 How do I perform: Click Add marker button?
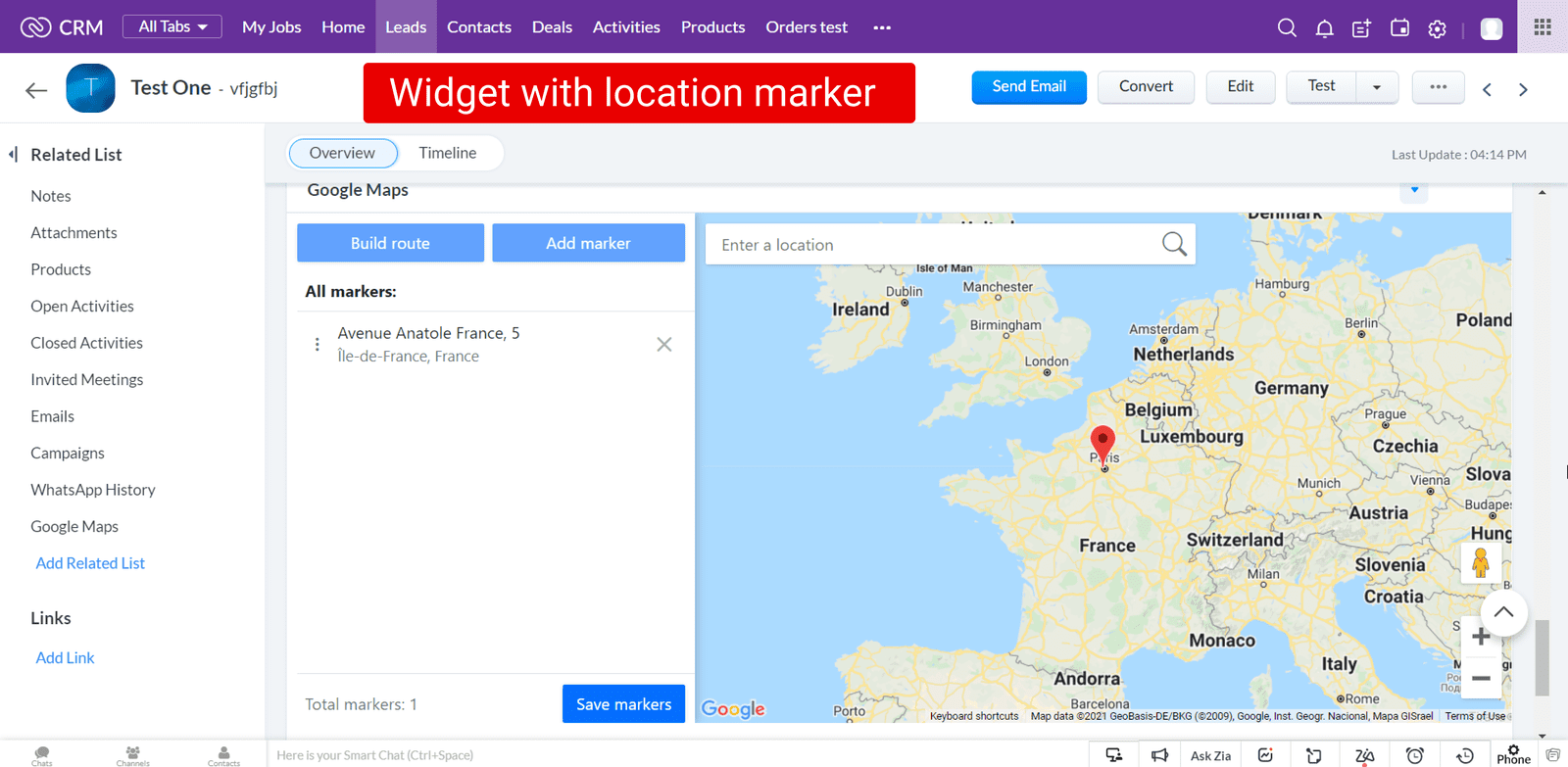[x=588, y=243]
